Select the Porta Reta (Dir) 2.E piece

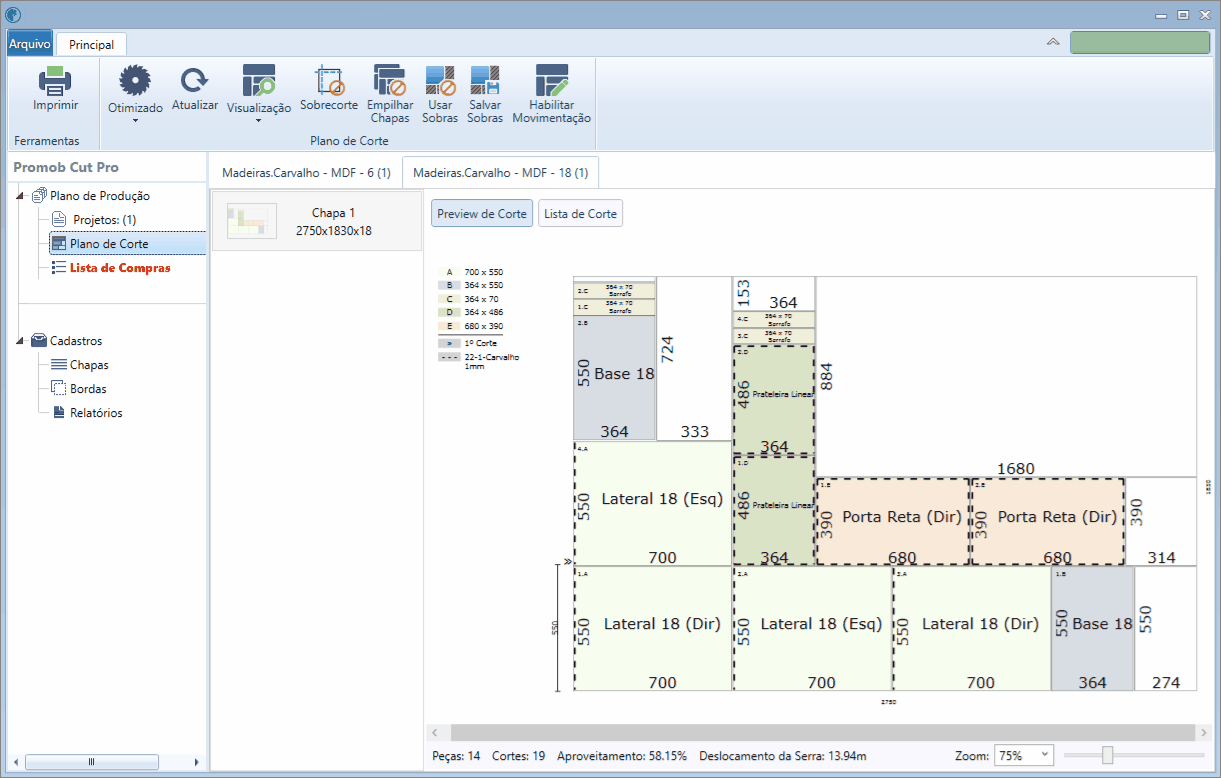coord(1048,521)
